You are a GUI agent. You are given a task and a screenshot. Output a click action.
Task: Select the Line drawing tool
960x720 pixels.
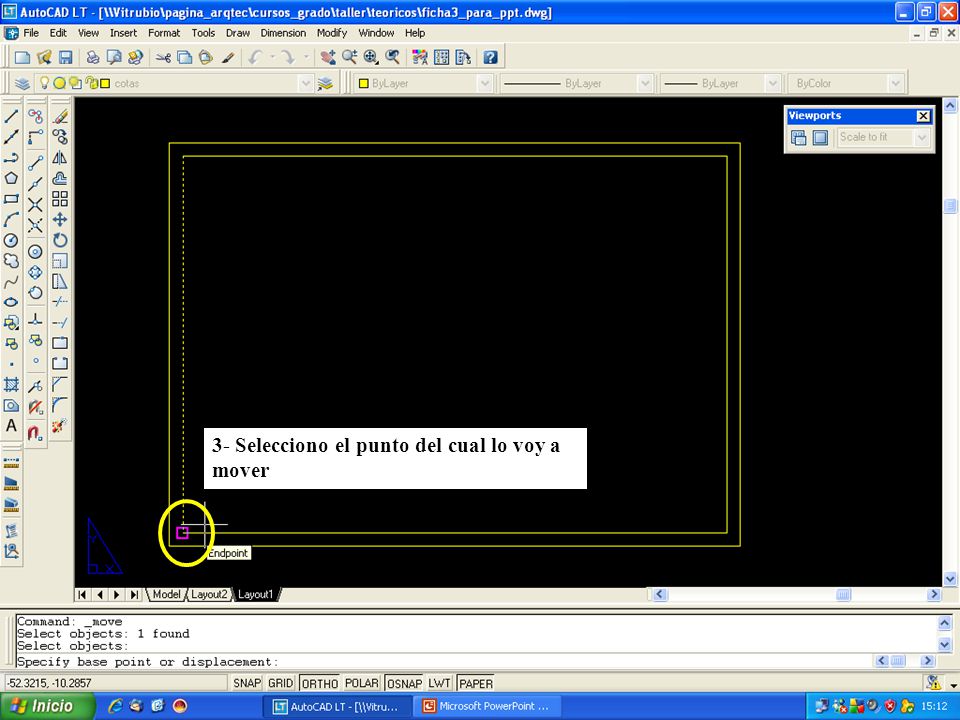pyautogui.click(x=11, y=116)
